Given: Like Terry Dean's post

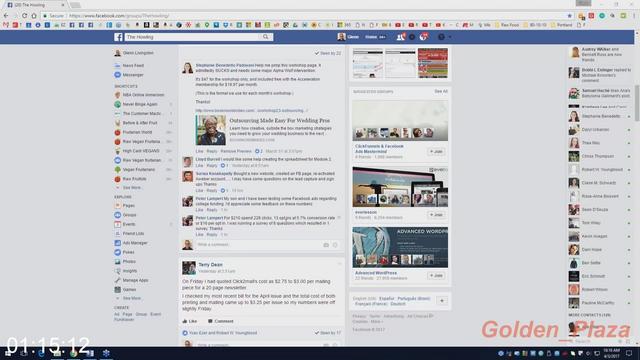Looking at the screenshot, I should (x=189, y=321).
